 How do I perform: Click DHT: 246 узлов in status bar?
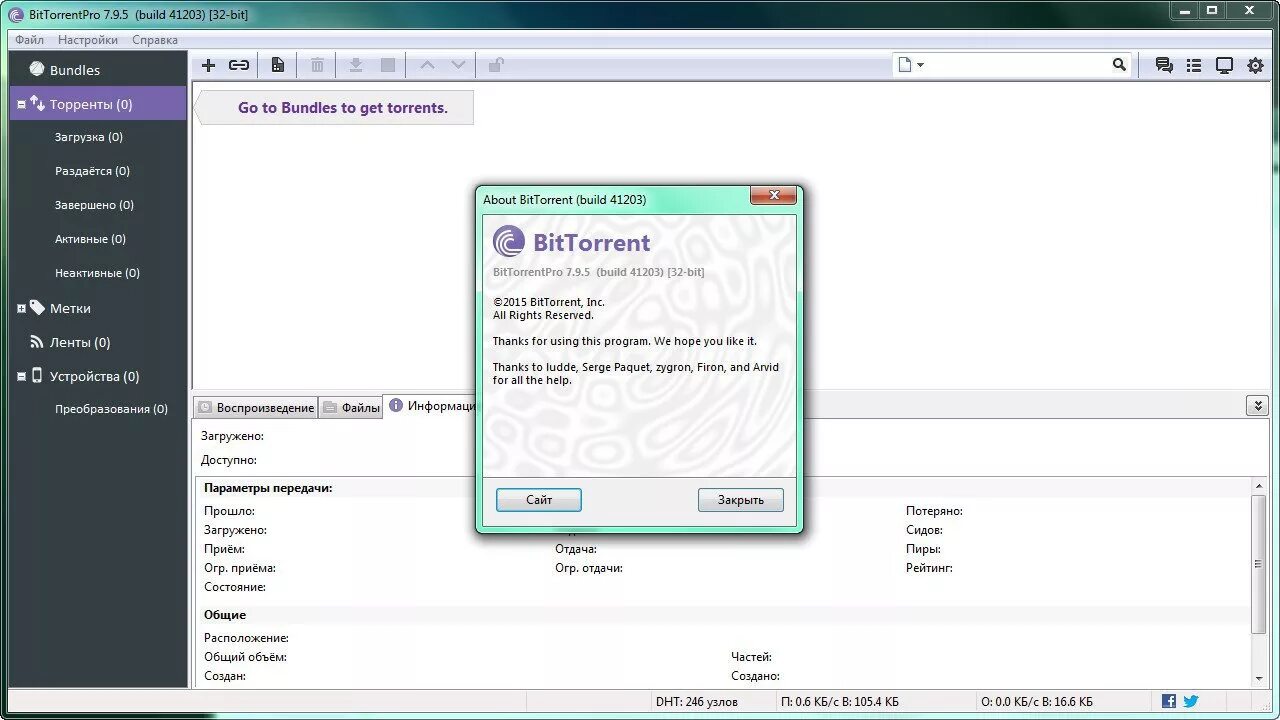coord(697,702)
